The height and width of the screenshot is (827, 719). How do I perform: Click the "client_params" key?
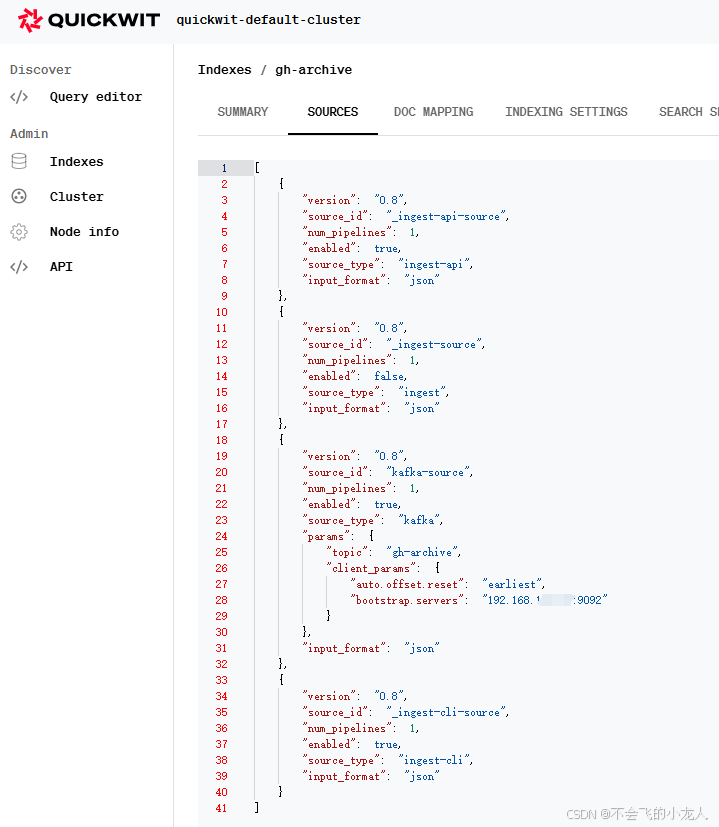373,569
